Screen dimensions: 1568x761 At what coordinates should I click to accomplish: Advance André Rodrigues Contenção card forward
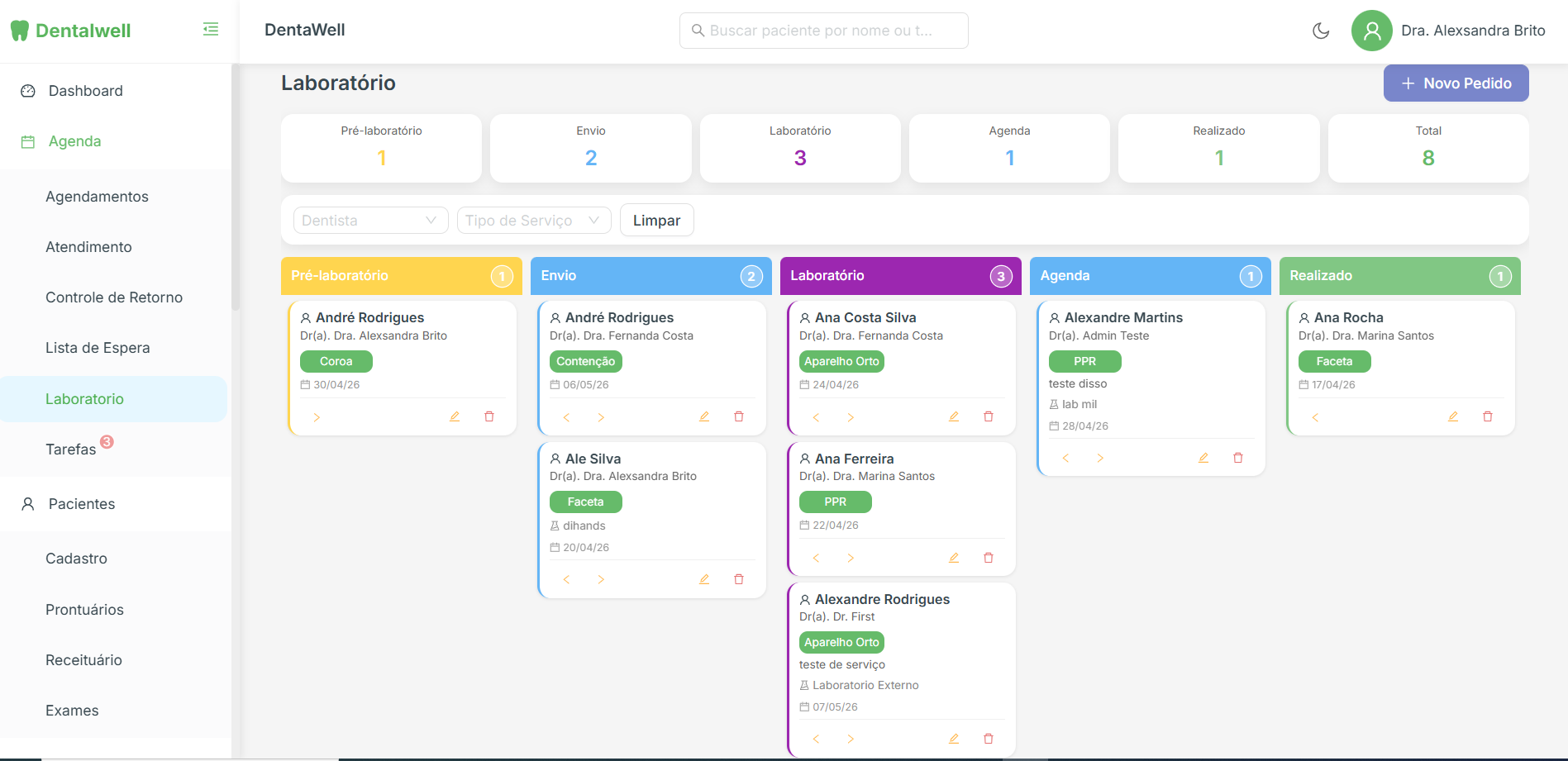[x=601, y=417]
